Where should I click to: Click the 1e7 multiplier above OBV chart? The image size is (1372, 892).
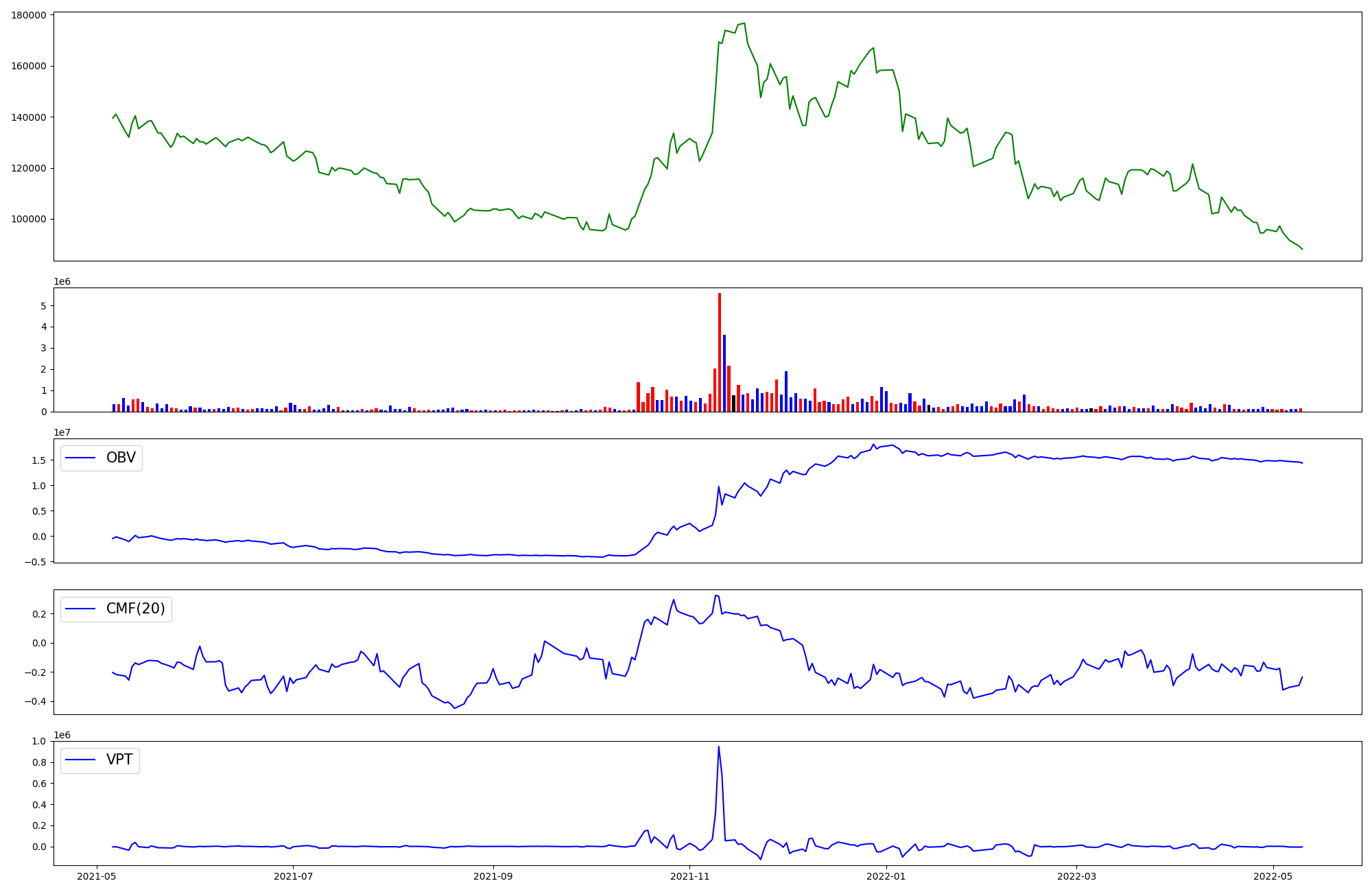(x=62, y=433)
